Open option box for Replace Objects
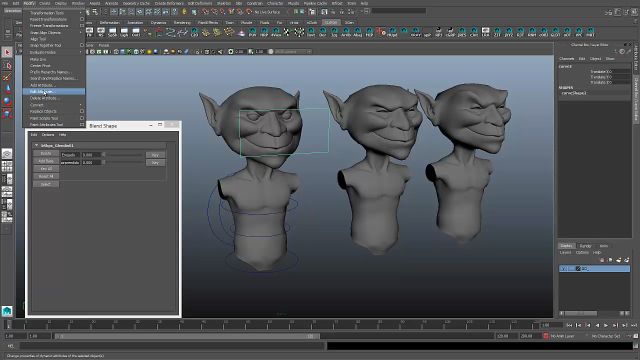 pyautogui.click(x=82, y=111)
